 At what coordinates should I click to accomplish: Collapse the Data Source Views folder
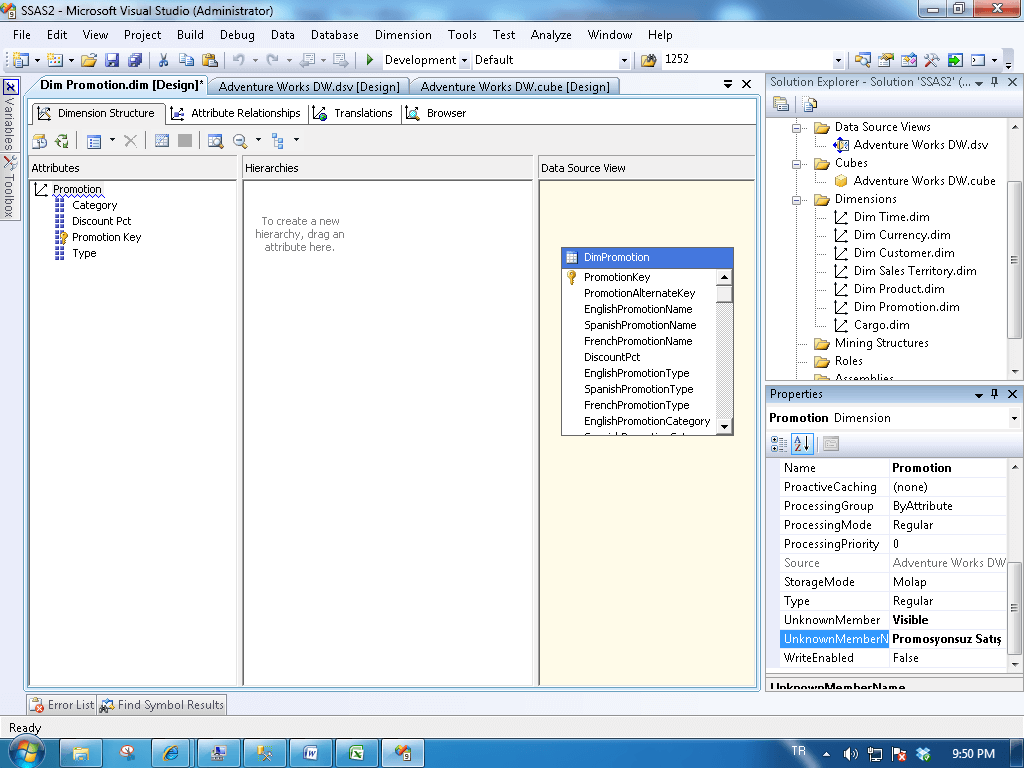coord(796,127)
